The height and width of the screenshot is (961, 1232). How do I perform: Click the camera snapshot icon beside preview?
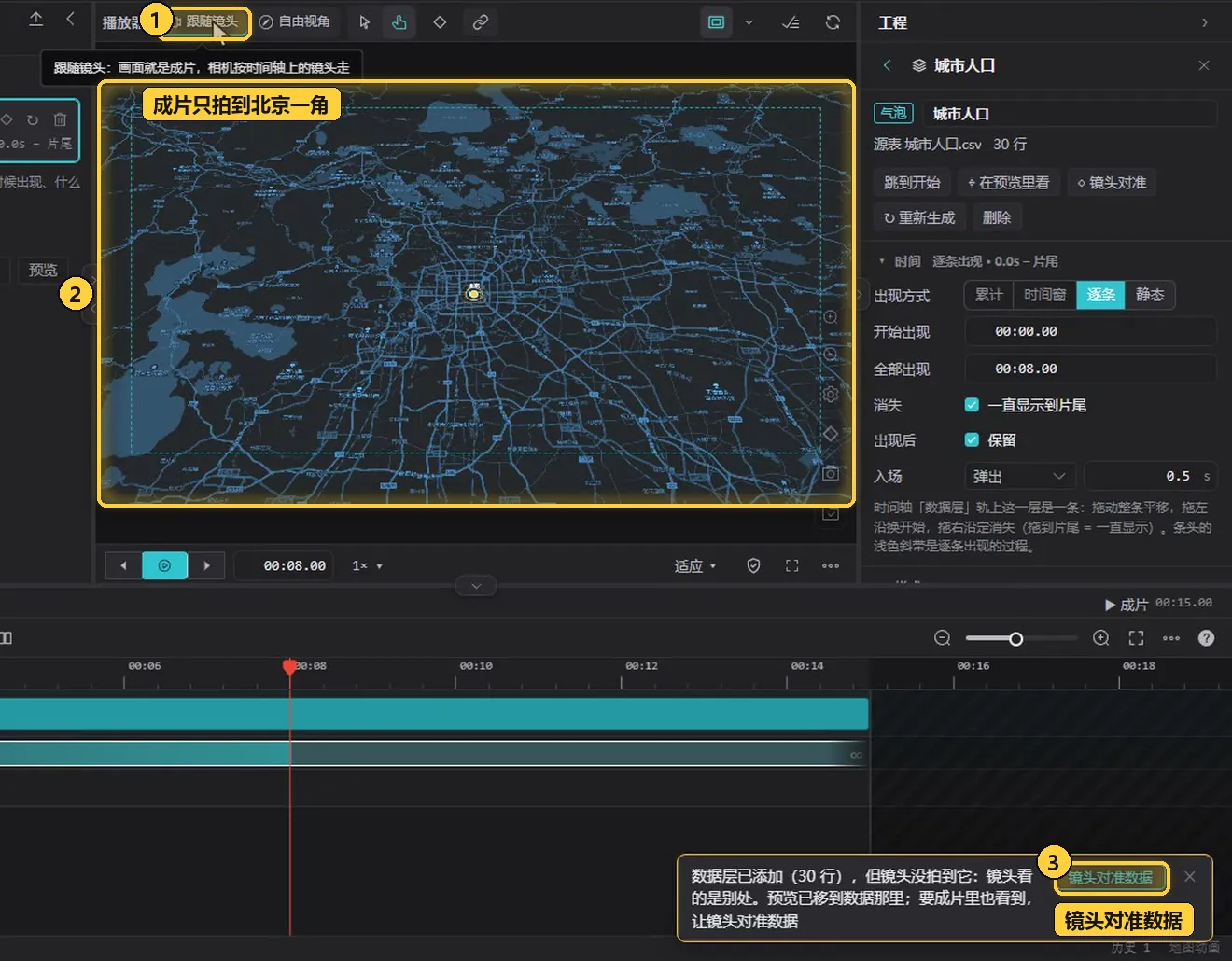point(830,473)
